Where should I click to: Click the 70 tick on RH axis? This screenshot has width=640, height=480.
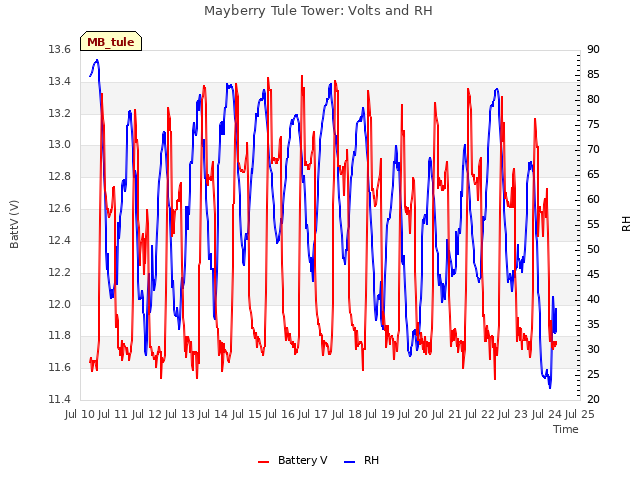click(x=593, y=150)
